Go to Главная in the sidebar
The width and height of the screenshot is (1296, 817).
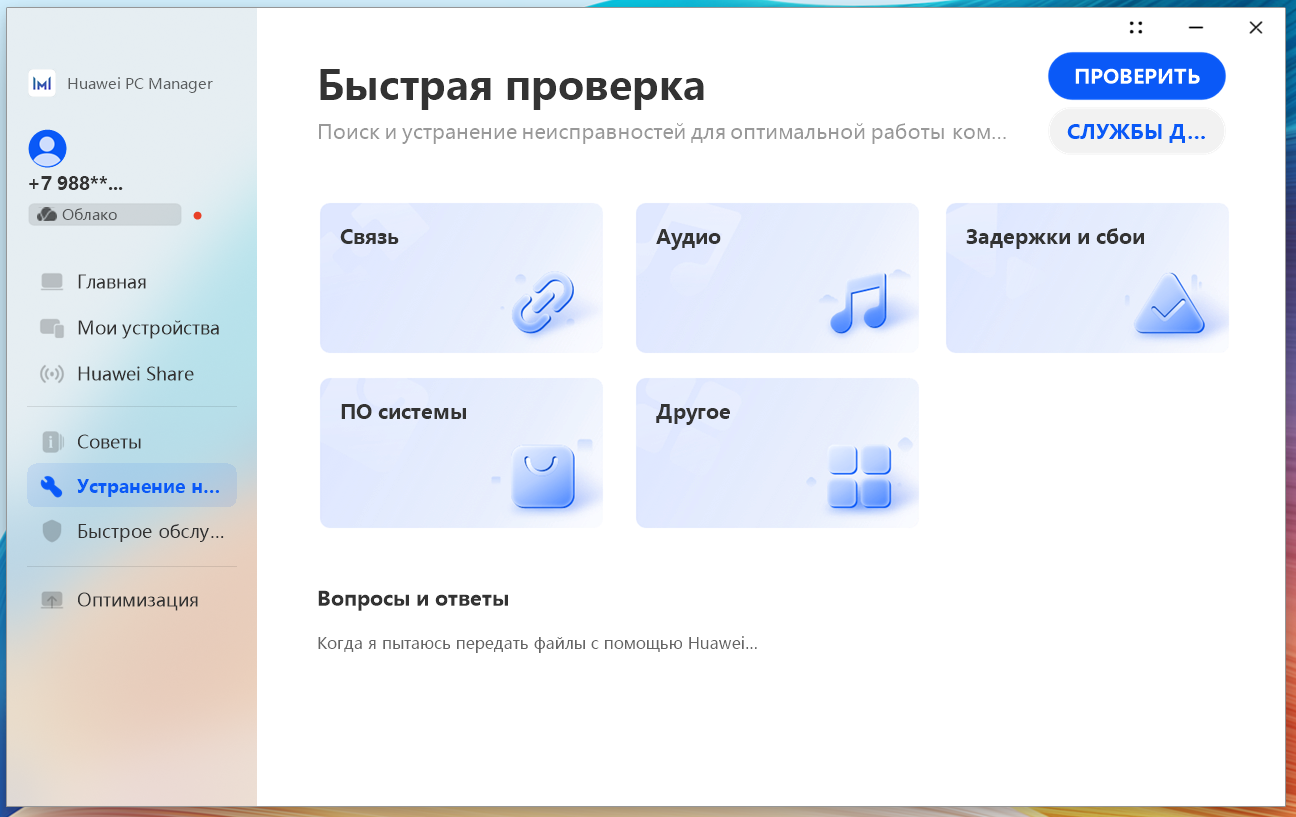132,282
